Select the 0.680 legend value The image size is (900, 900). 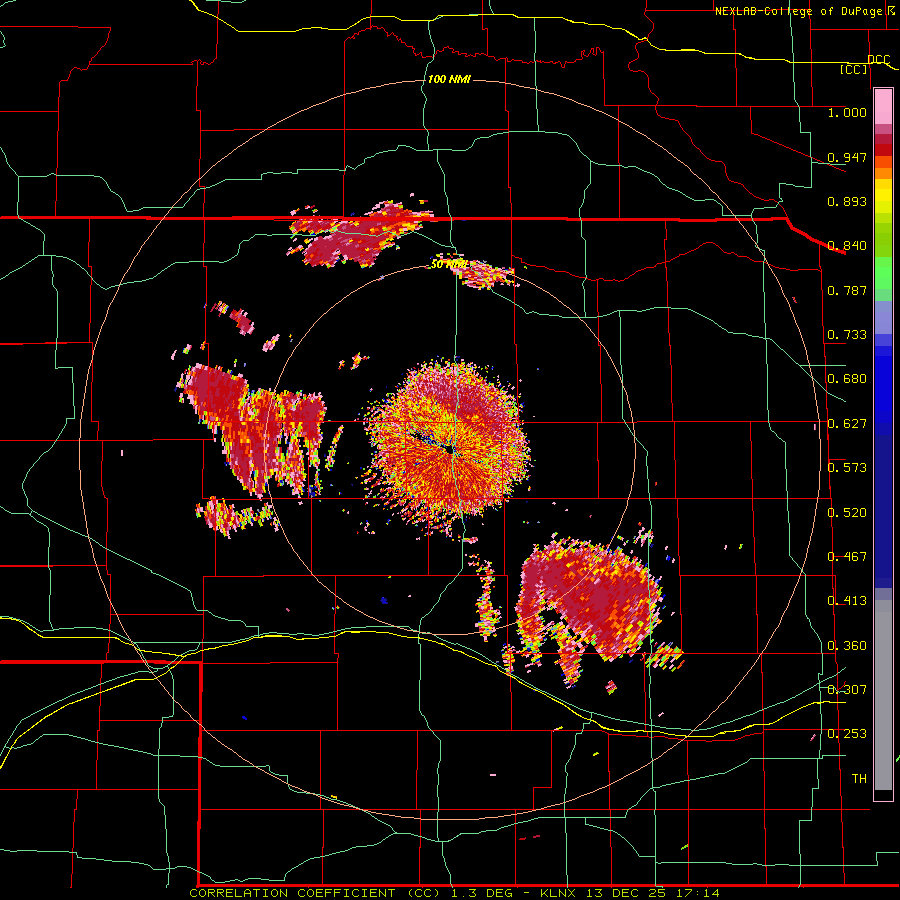(847, 379)
